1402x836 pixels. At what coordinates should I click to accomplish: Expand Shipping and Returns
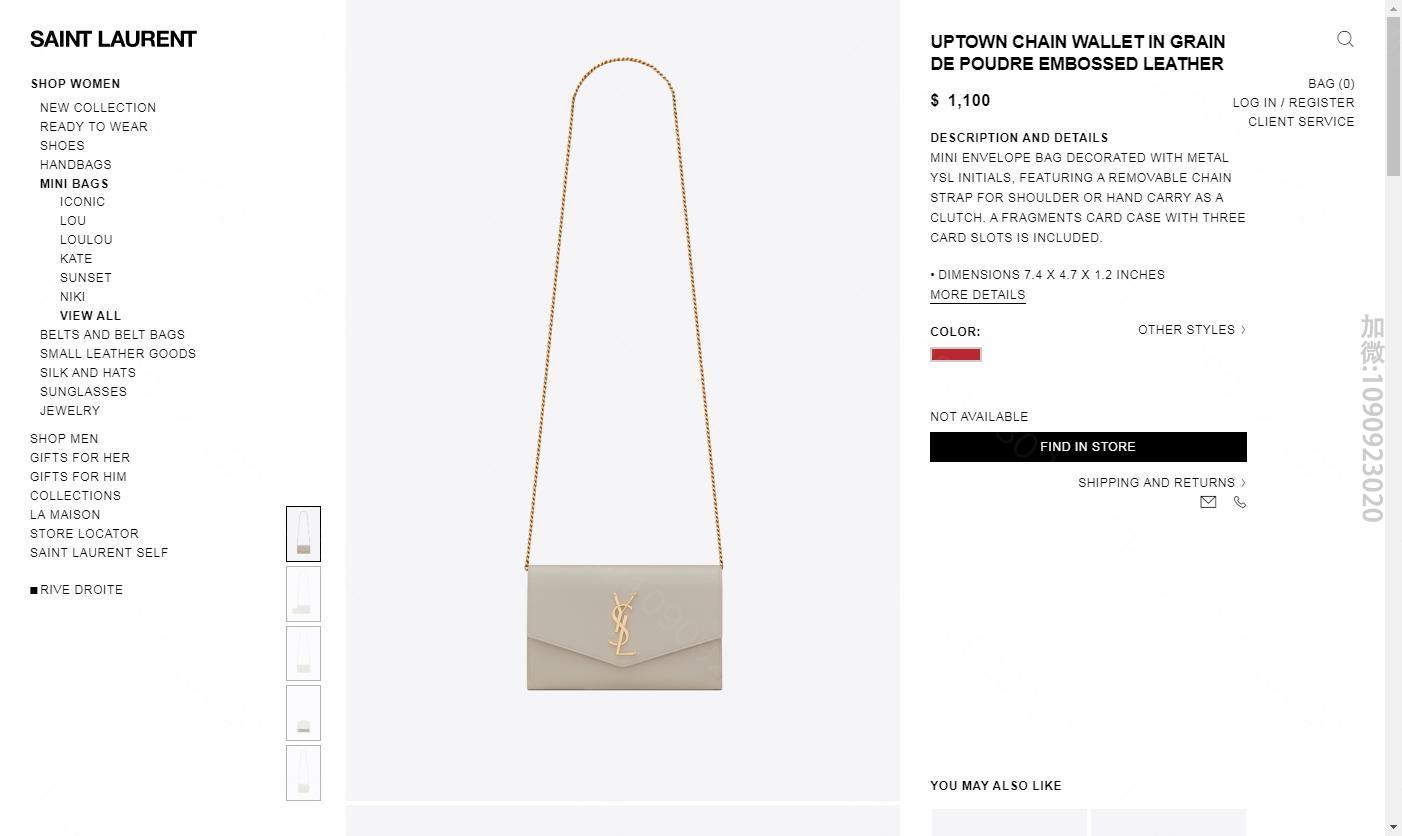[x=1162, y=482]
